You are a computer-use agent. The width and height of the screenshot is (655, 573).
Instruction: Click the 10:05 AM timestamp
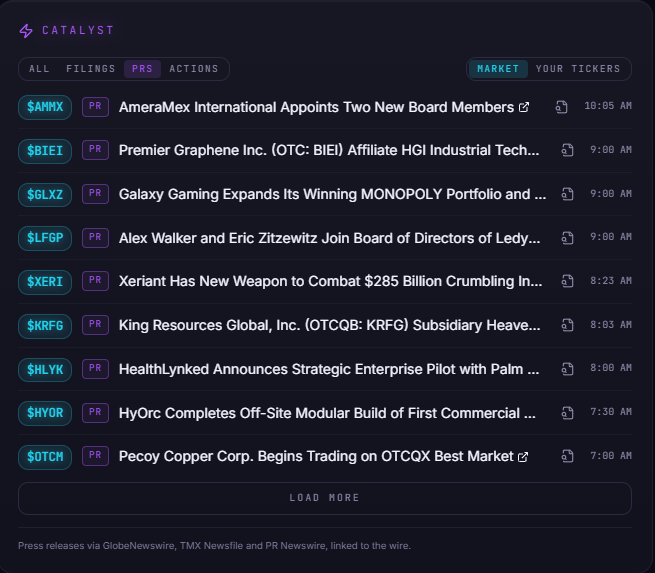(x=608, y=106)
